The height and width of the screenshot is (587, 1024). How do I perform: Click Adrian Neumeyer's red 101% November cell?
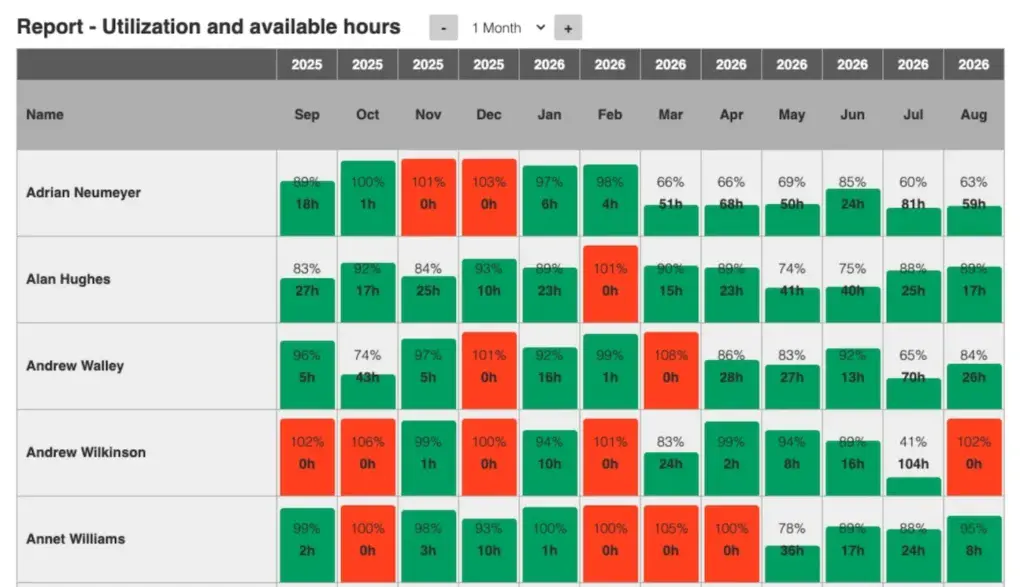(428, 193)
